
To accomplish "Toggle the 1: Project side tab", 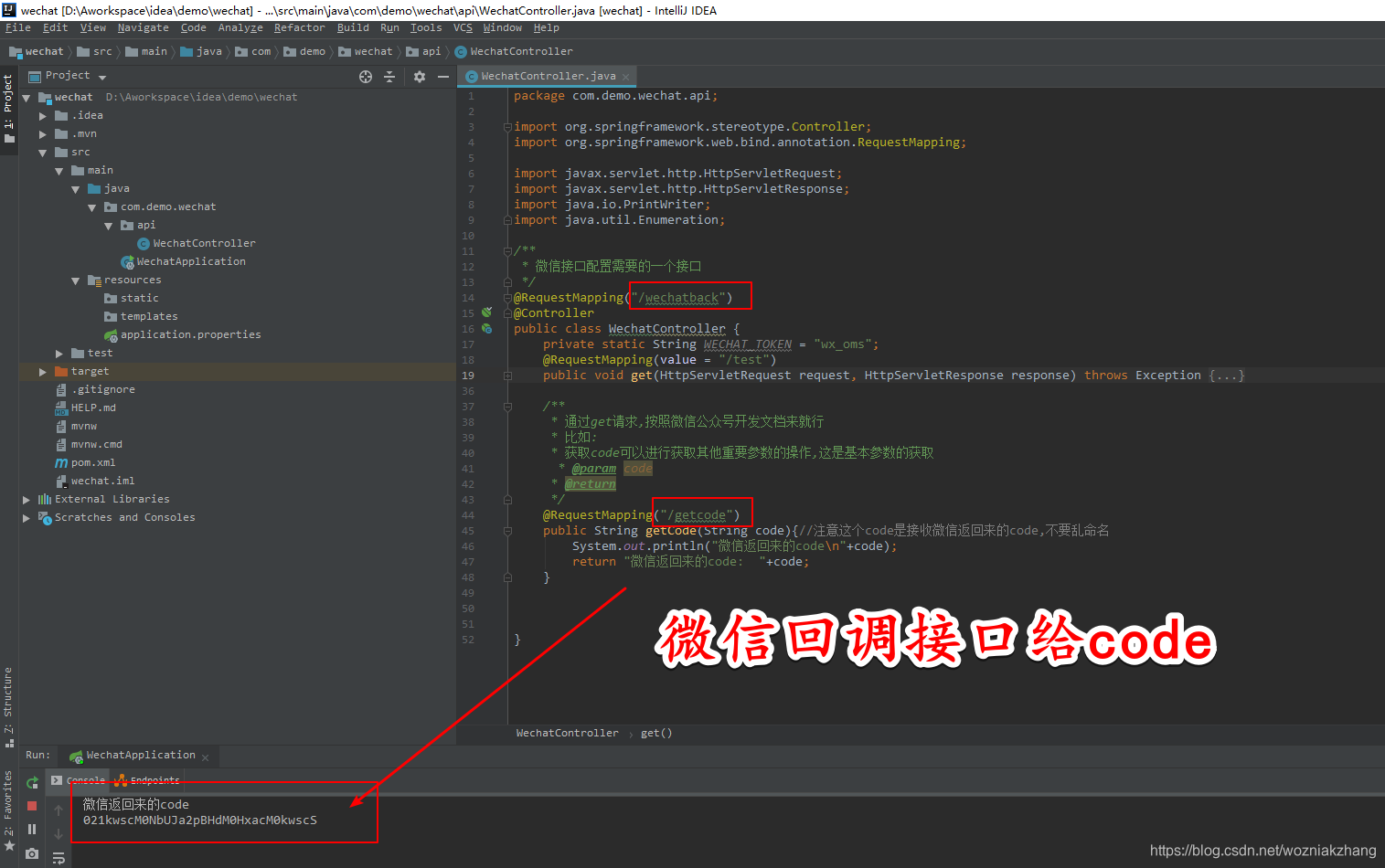I will click(x=8, y=108).
